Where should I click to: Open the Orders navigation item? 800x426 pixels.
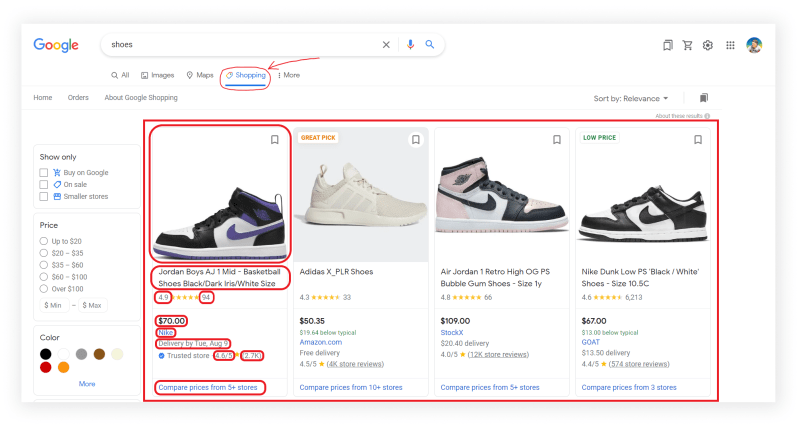pyautogui.click(x=78, y=97)
